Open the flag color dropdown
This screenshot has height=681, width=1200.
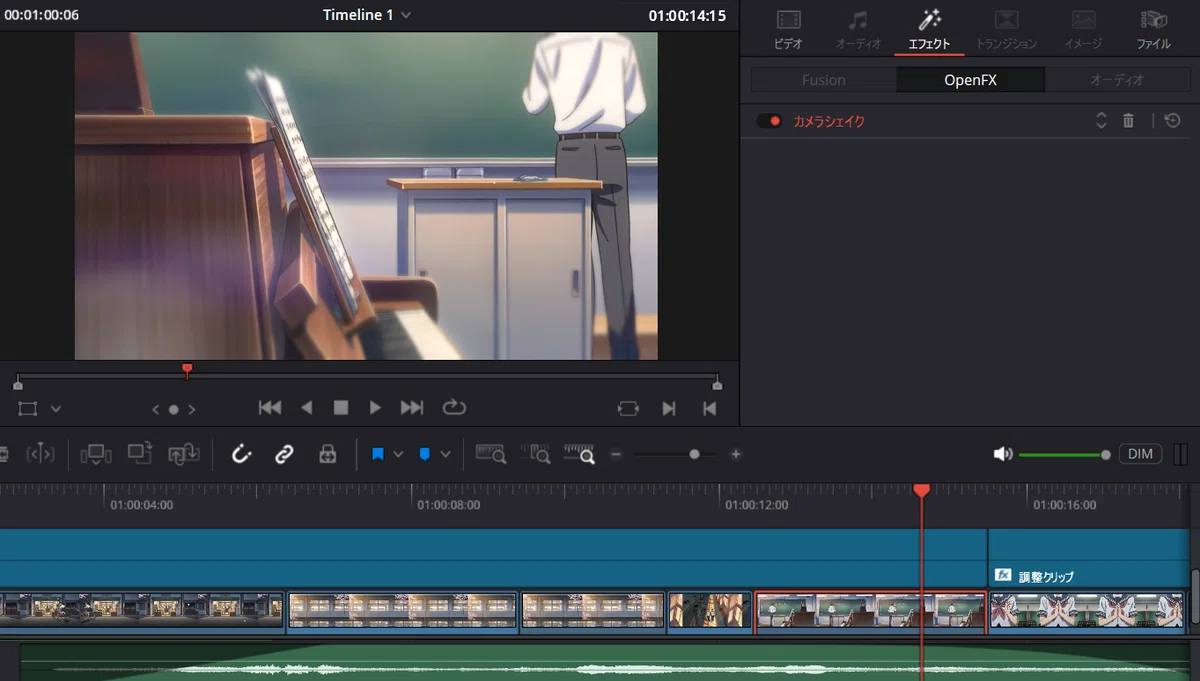pyautogui.click(x=398, y=454)
